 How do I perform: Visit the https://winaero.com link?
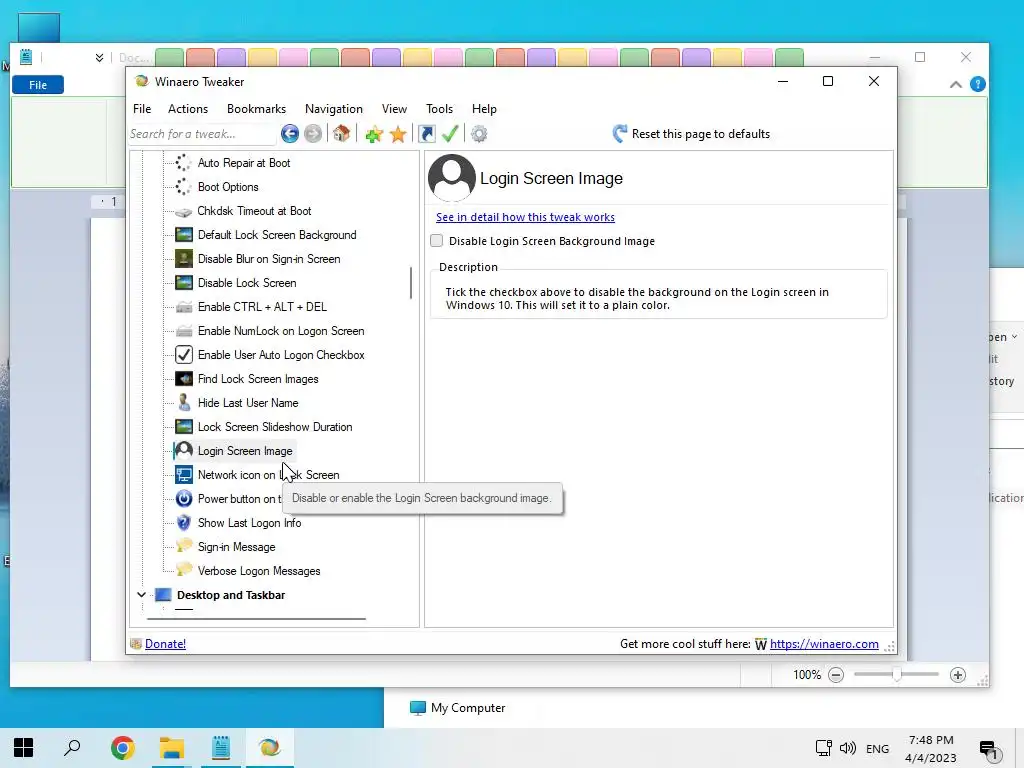coord(824,644)
